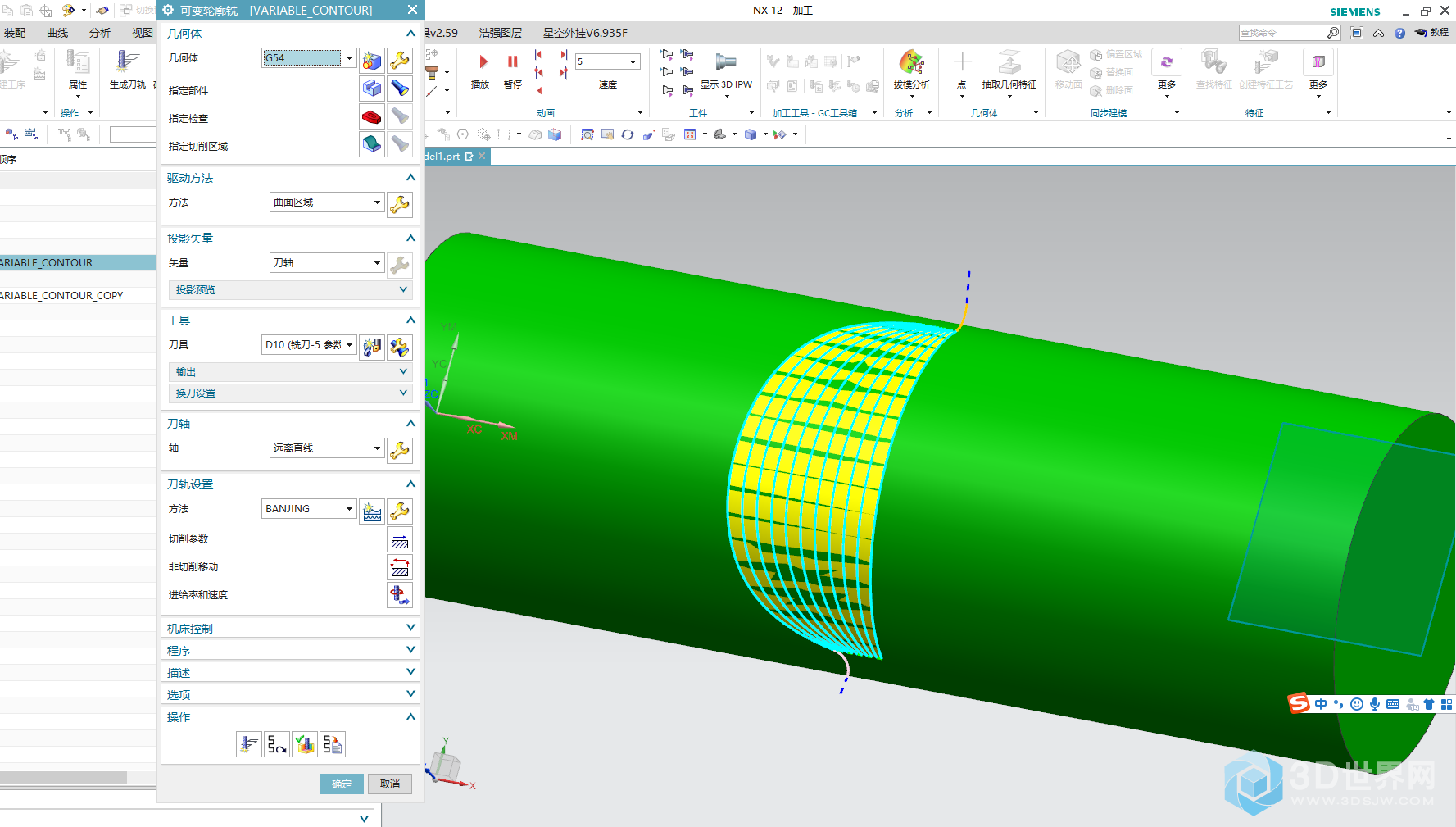This screenshot has height=827, width=1456.
Task: Click the Specify Part (指定部件) select icon
Action: 372,88
